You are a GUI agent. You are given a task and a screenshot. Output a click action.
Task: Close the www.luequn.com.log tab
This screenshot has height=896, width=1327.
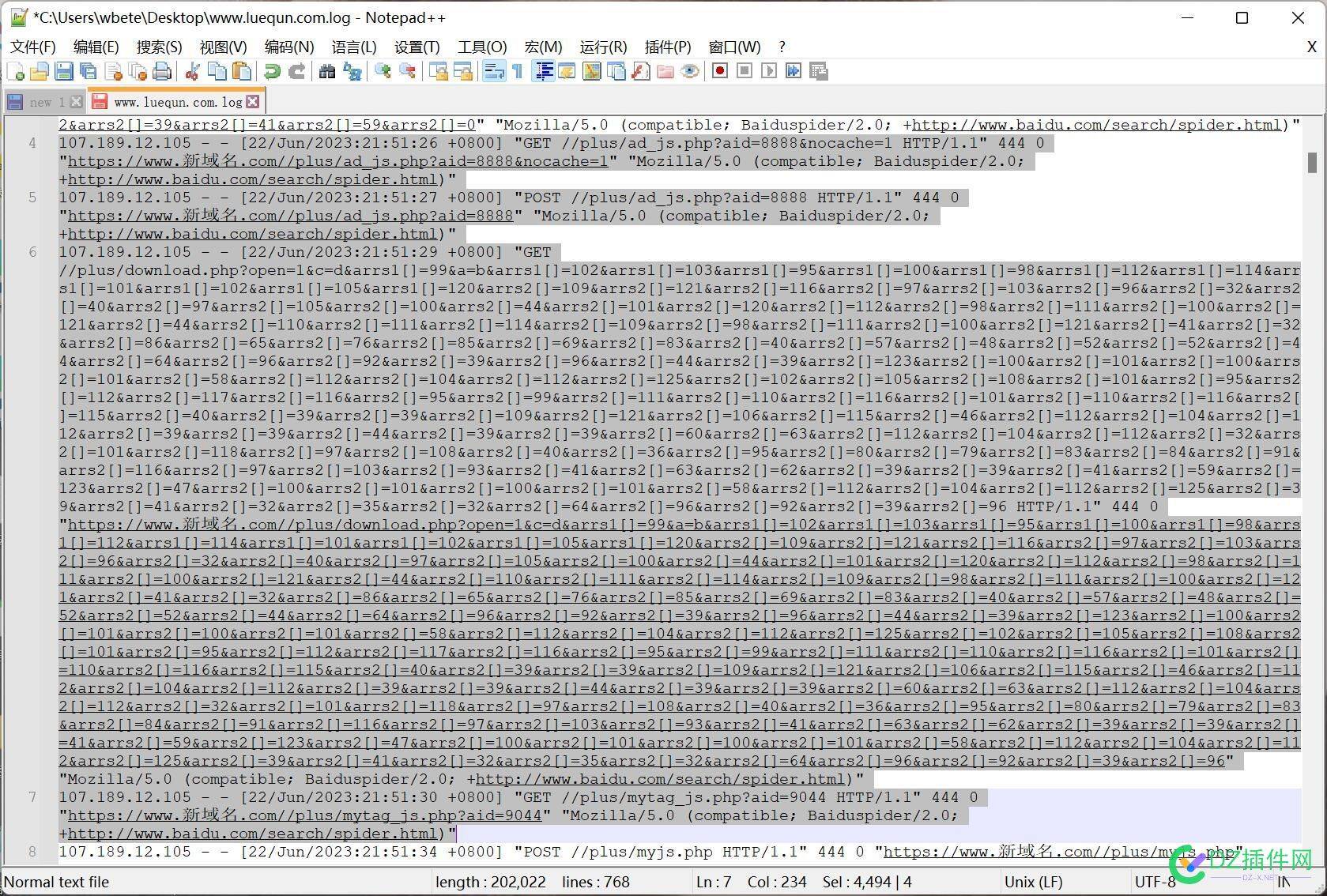(253, 101)
